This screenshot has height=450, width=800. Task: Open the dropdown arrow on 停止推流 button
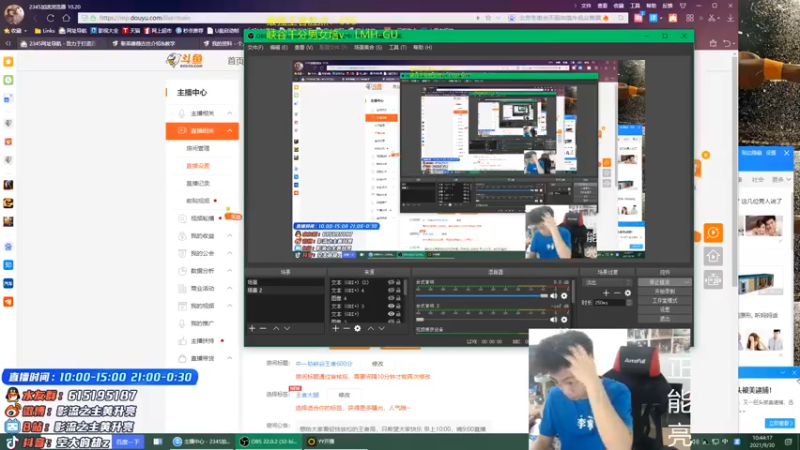coord(686,282)
